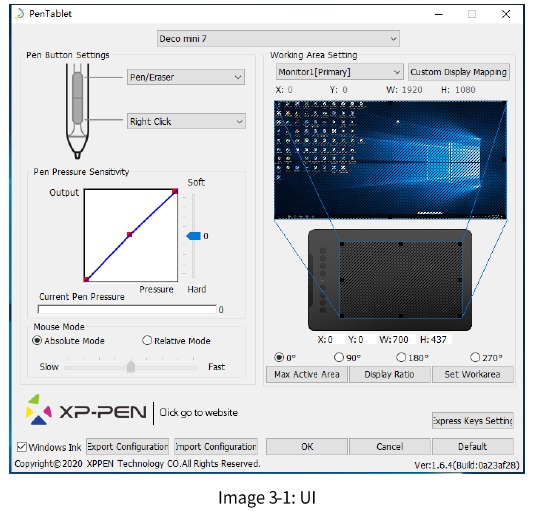Image resolution: width=546 pixels, height=516 pixels.
Task: Click the tablet active area top-left handle
Action: (x=342, y=244)
